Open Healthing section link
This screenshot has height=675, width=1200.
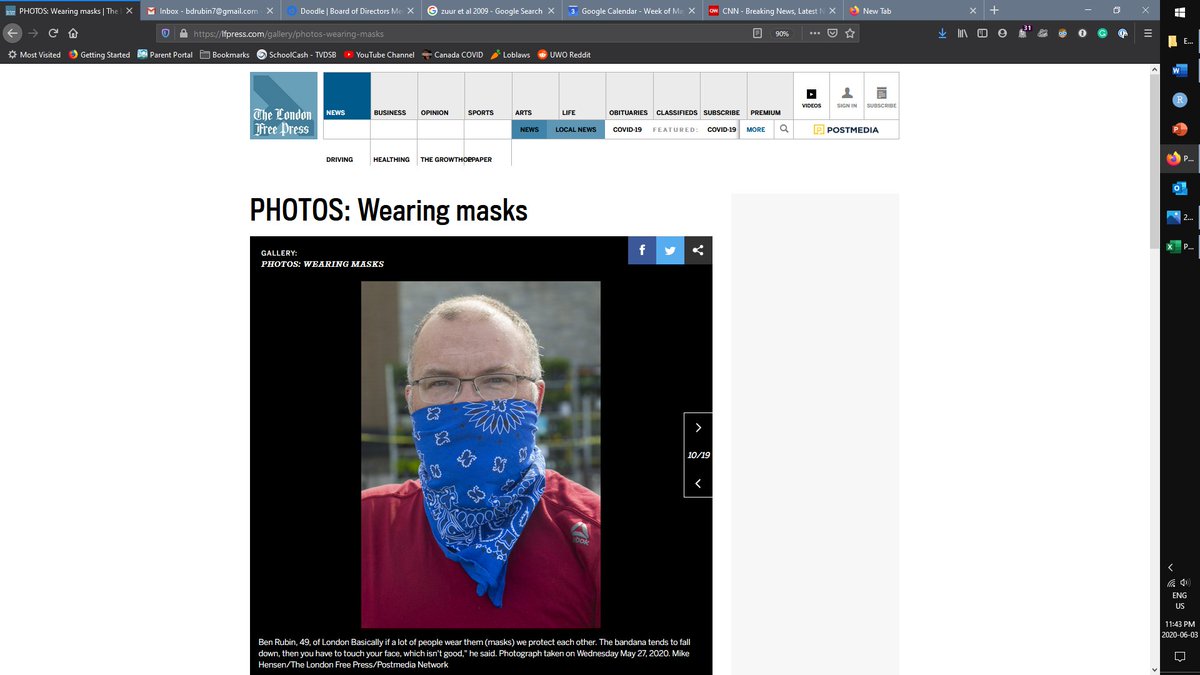[x=391, y=160]
